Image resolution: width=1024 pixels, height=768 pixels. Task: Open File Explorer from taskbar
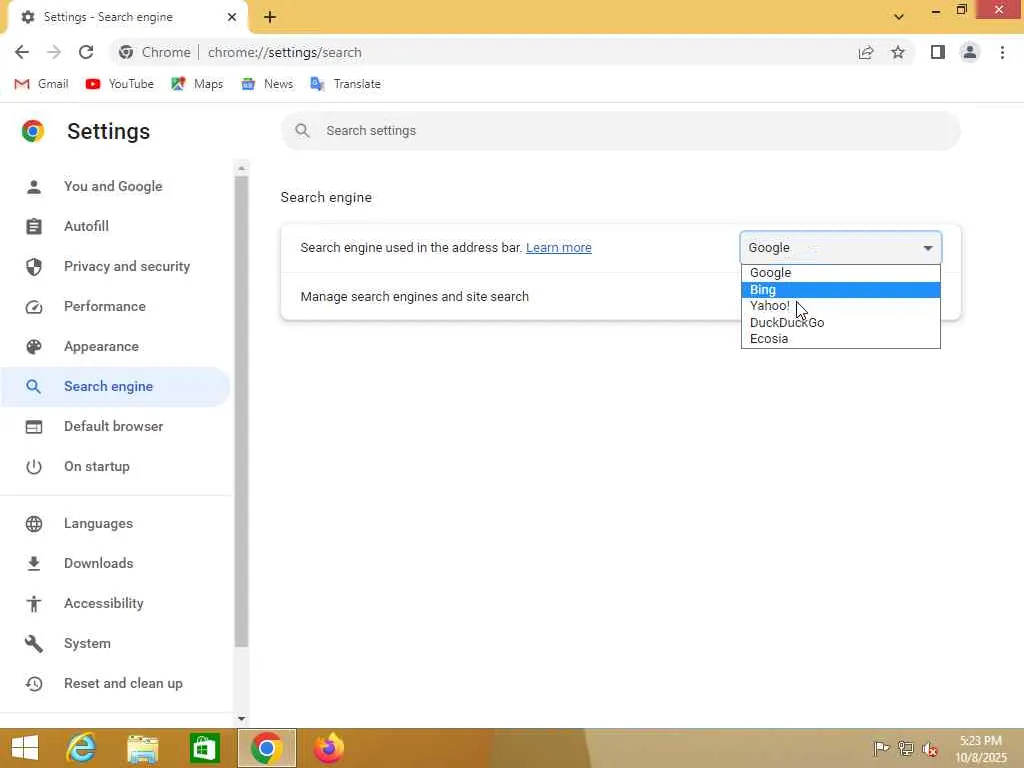[x=142, y=748]
